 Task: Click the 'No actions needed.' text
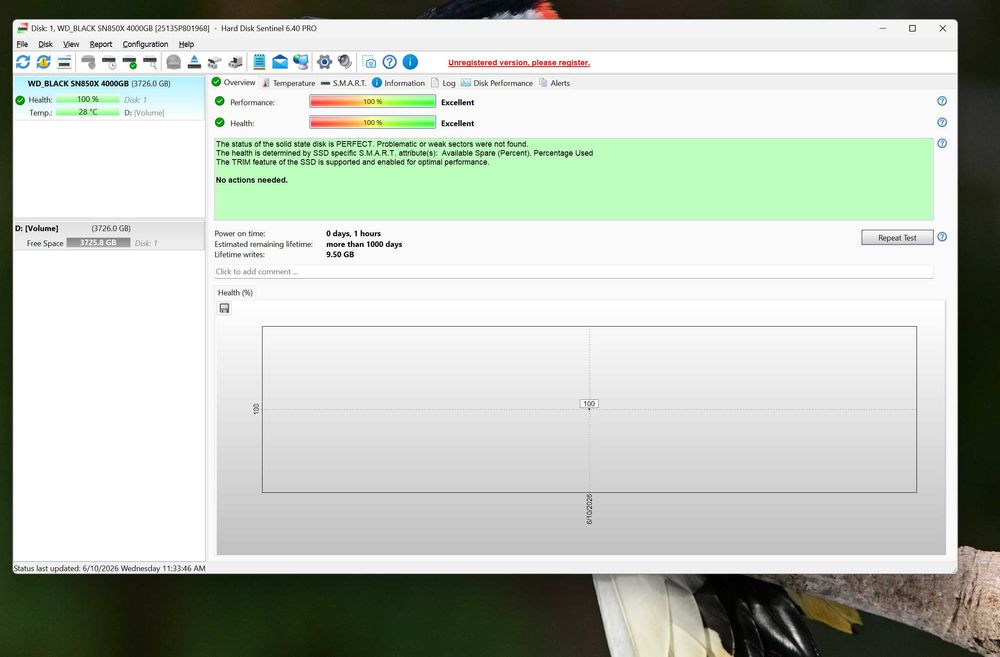pyautogui.click(x=251, y=180)
